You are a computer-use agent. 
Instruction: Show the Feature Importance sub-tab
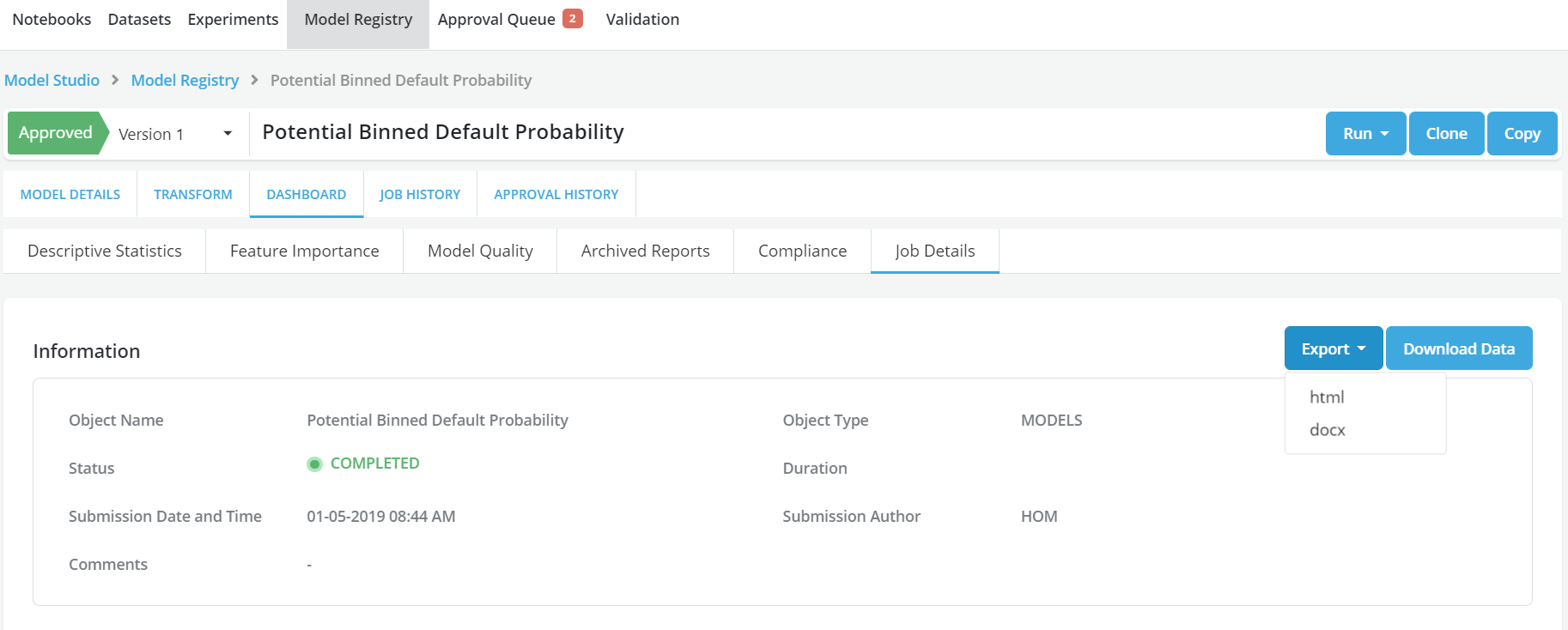click(304, 251)
